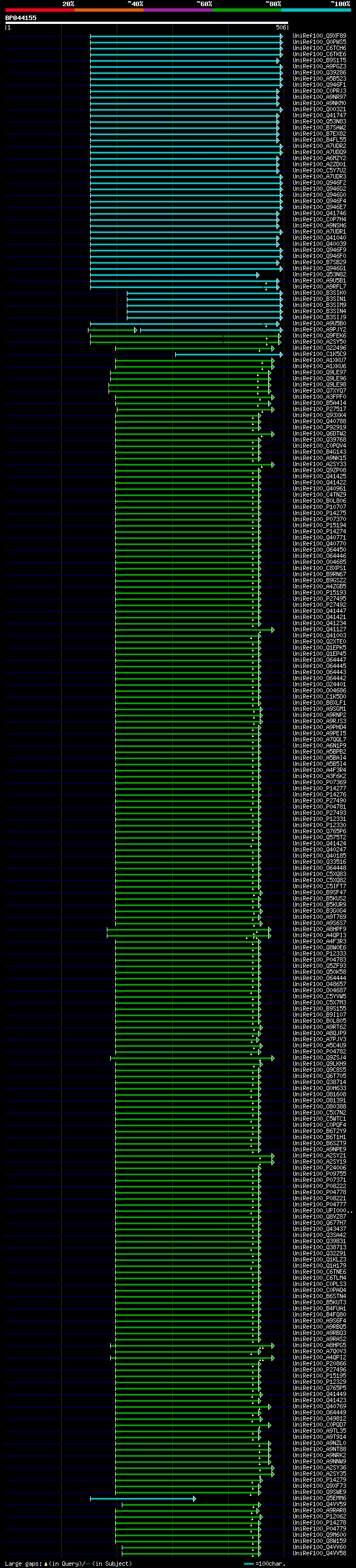Screen dimensions: 356x1568
Task: Select the label UniRef100_Q9FEK6
Action: [x=319, y=336]
